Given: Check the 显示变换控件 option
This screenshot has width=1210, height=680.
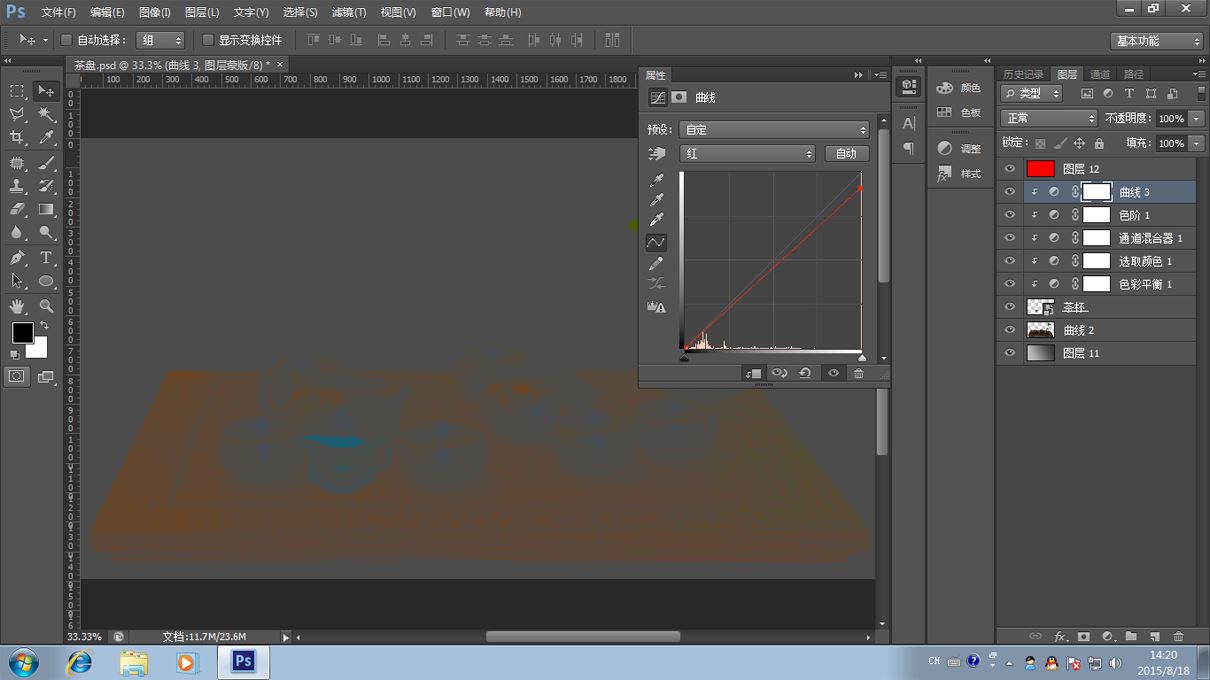Looking at the screenshot, I should (x=208, y=40).
